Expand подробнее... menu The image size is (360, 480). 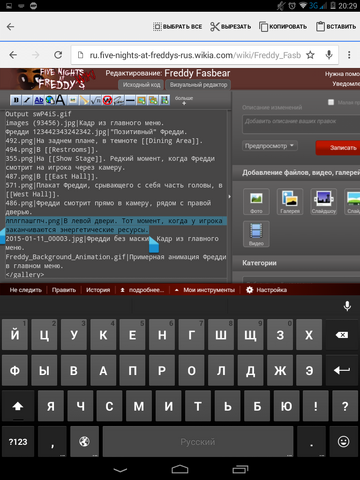tap(142, 290)
